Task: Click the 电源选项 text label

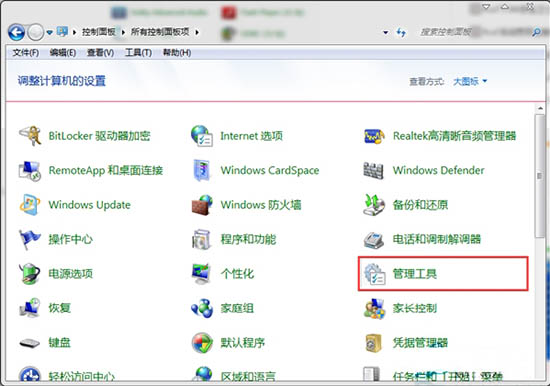Action: (71, 274)
